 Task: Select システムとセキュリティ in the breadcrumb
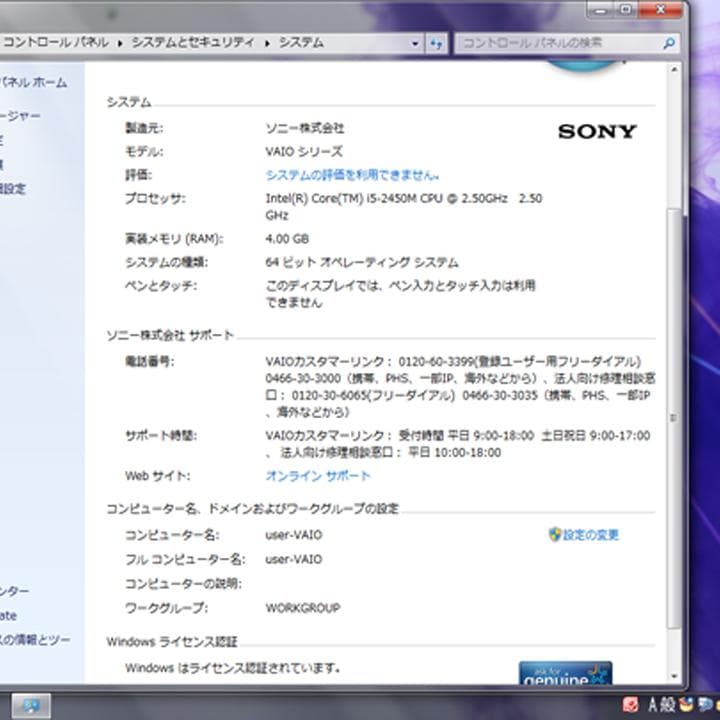(193, 42)
